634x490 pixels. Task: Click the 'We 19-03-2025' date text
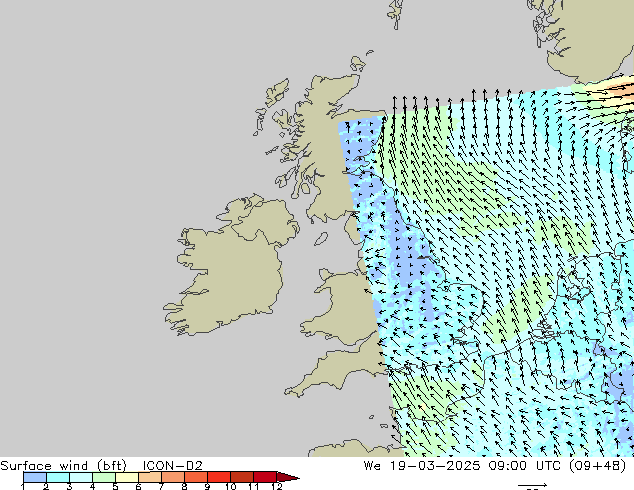422,465
